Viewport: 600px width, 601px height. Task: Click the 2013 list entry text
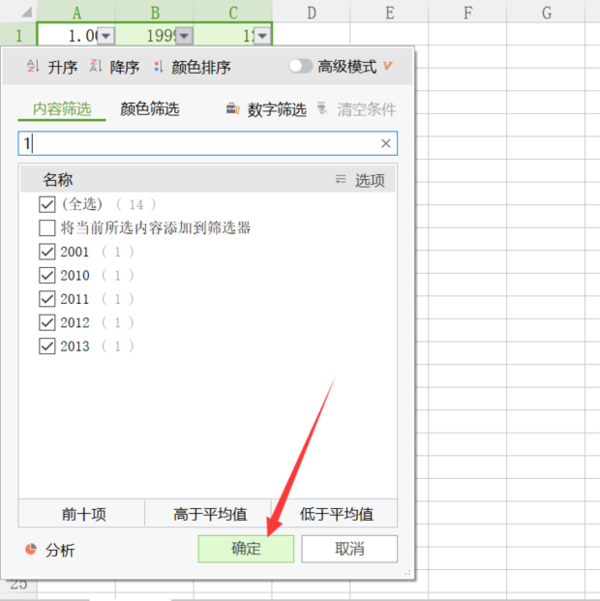tap(75, 346)
